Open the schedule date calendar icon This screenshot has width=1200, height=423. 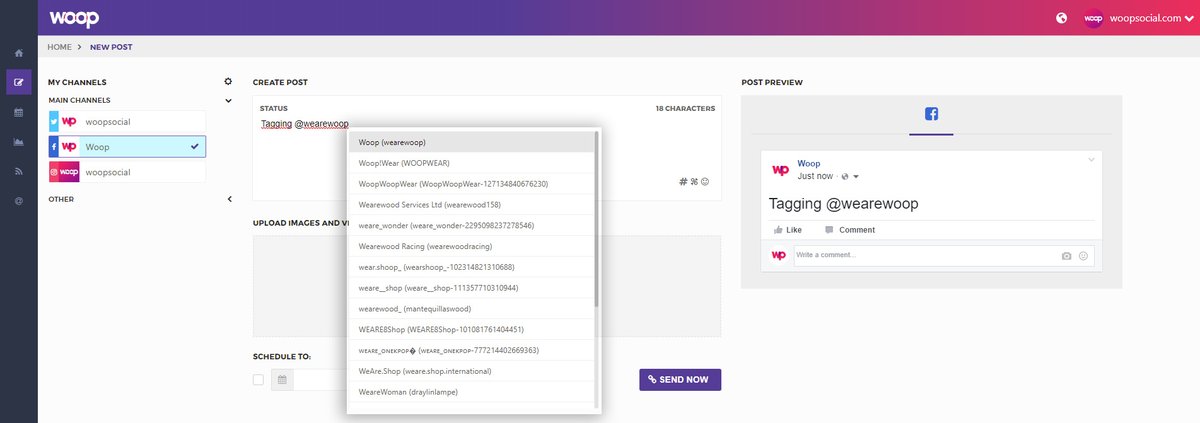(282, 380)
